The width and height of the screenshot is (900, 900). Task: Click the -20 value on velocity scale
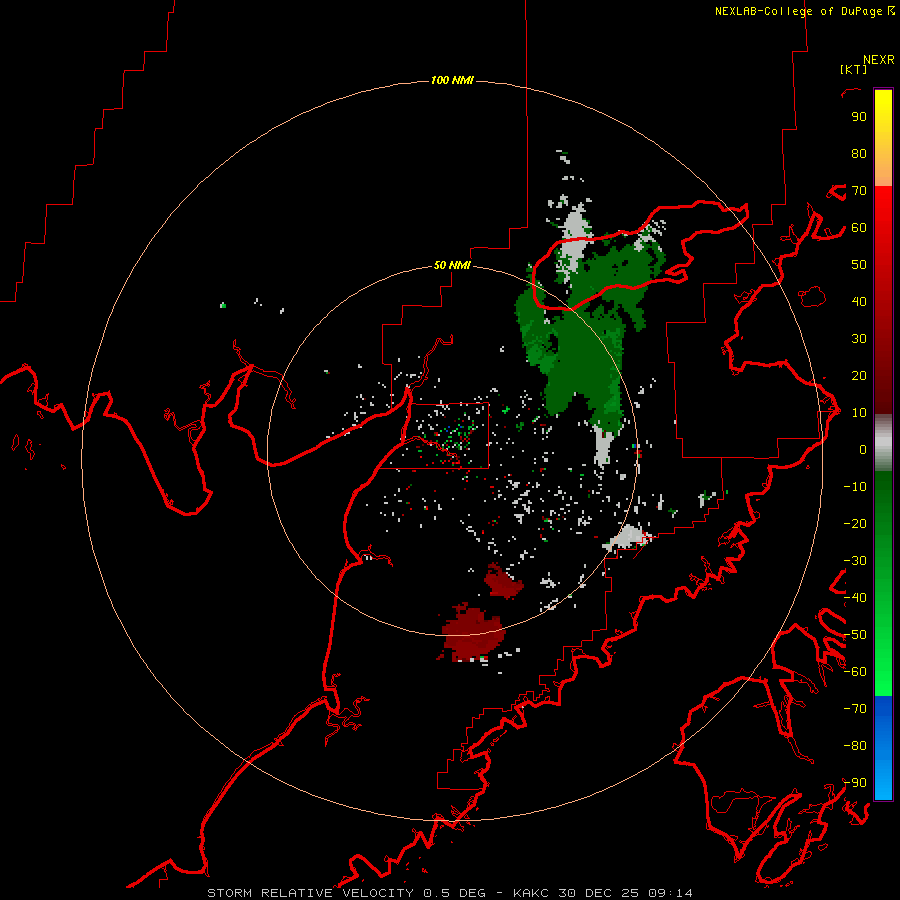pyautogui.click(x=855, y=523)
